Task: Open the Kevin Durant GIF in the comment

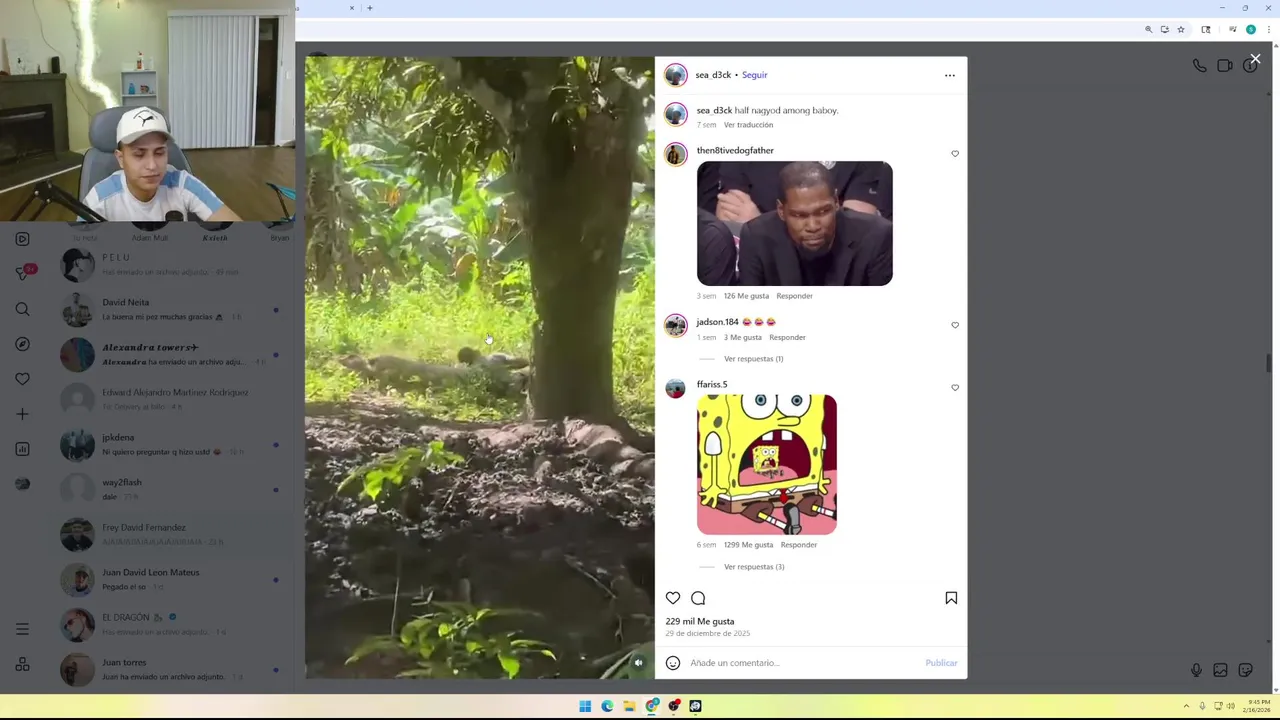Action: point(795,224)
